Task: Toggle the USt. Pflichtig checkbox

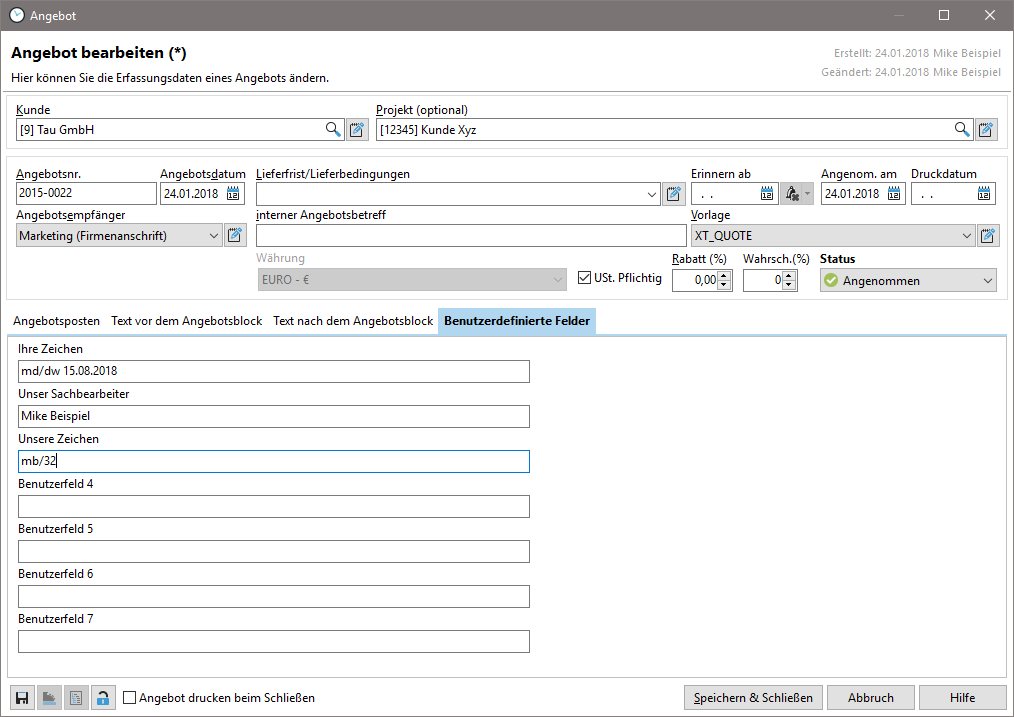Action: tap(585, 278)
